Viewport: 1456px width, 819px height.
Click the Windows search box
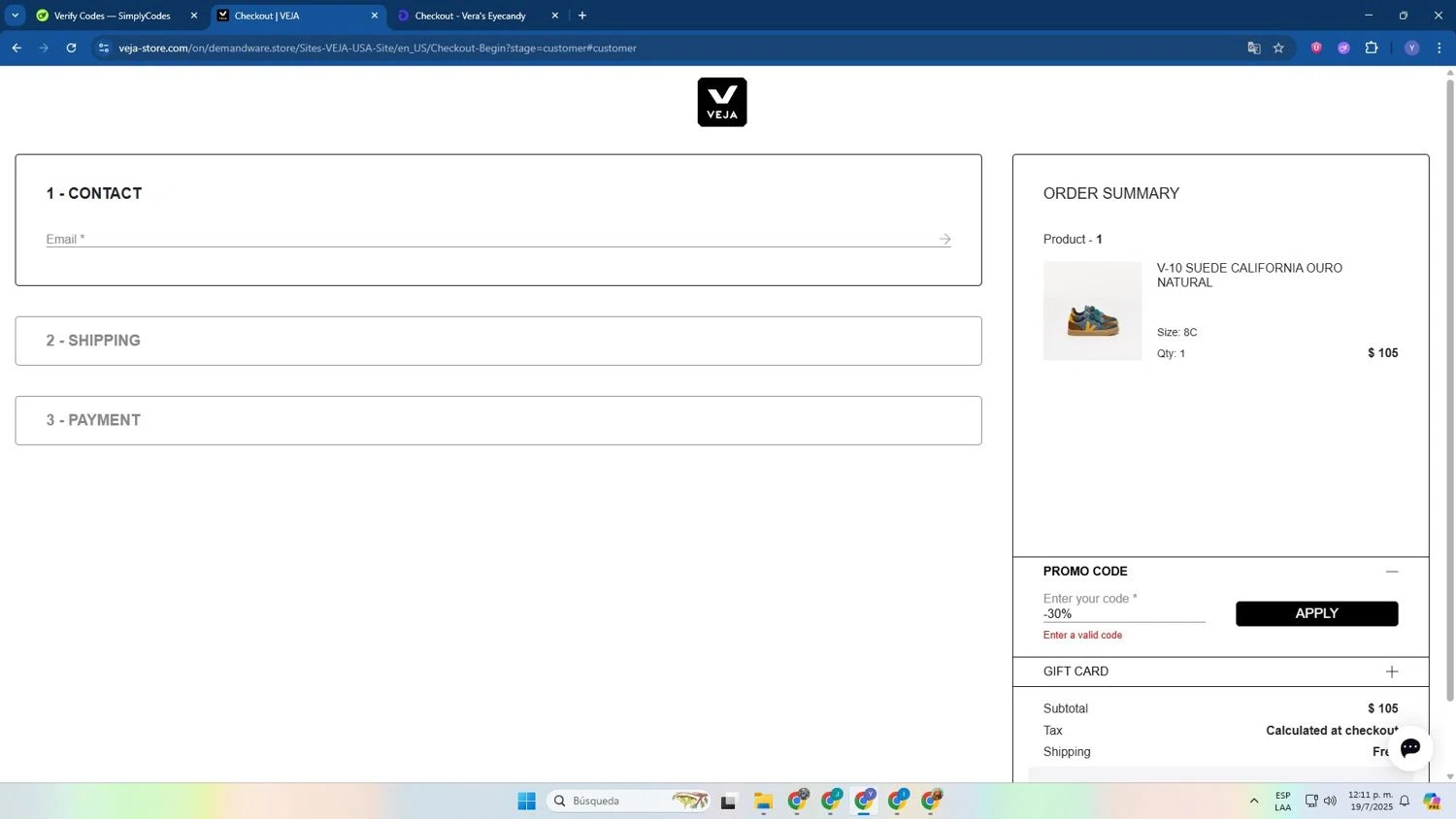point(629,801)
